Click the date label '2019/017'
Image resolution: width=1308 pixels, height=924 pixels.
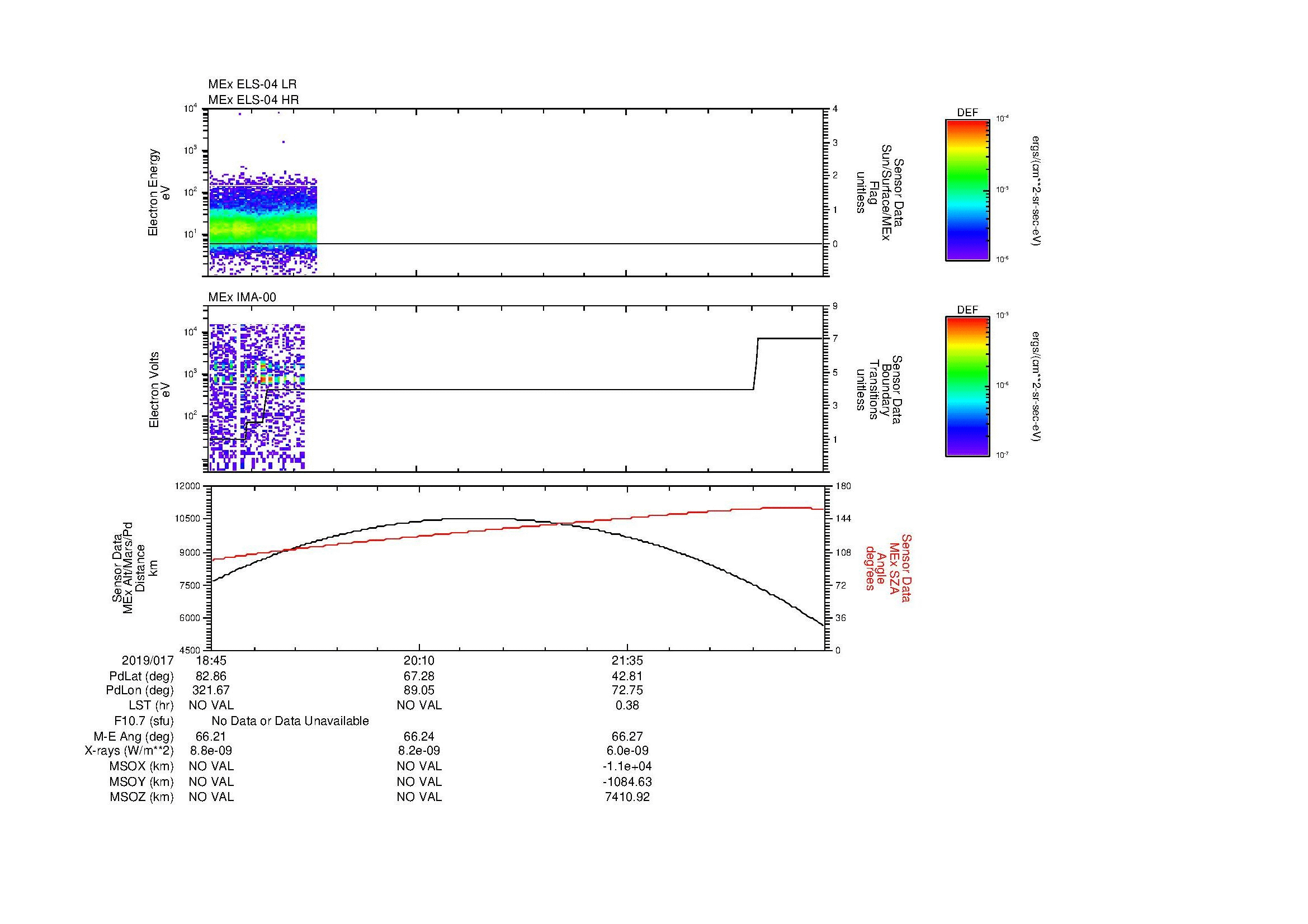(148, 660)
